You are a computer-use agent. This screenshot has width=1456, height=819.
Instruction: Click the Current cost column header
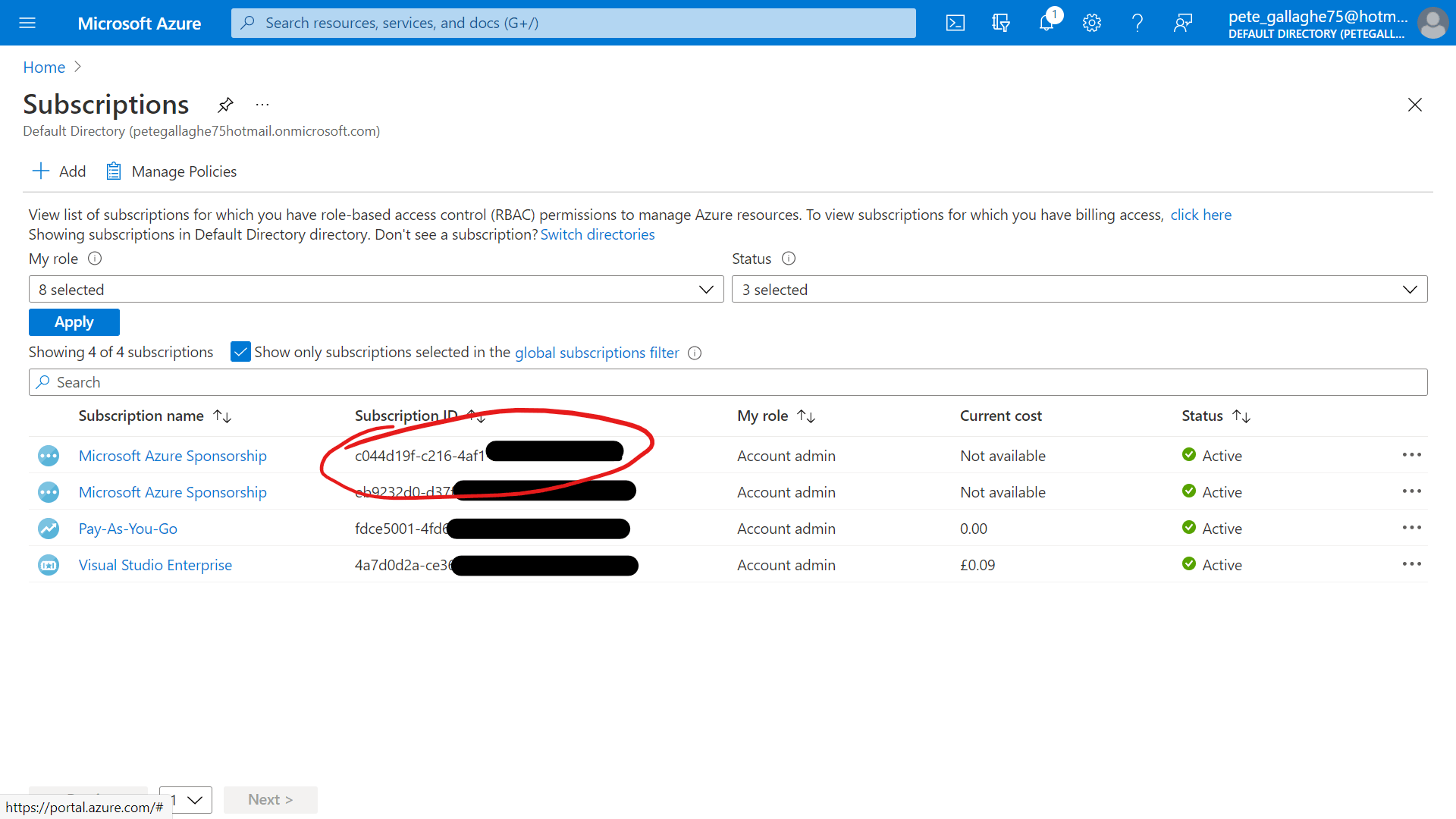[1001, 416]
